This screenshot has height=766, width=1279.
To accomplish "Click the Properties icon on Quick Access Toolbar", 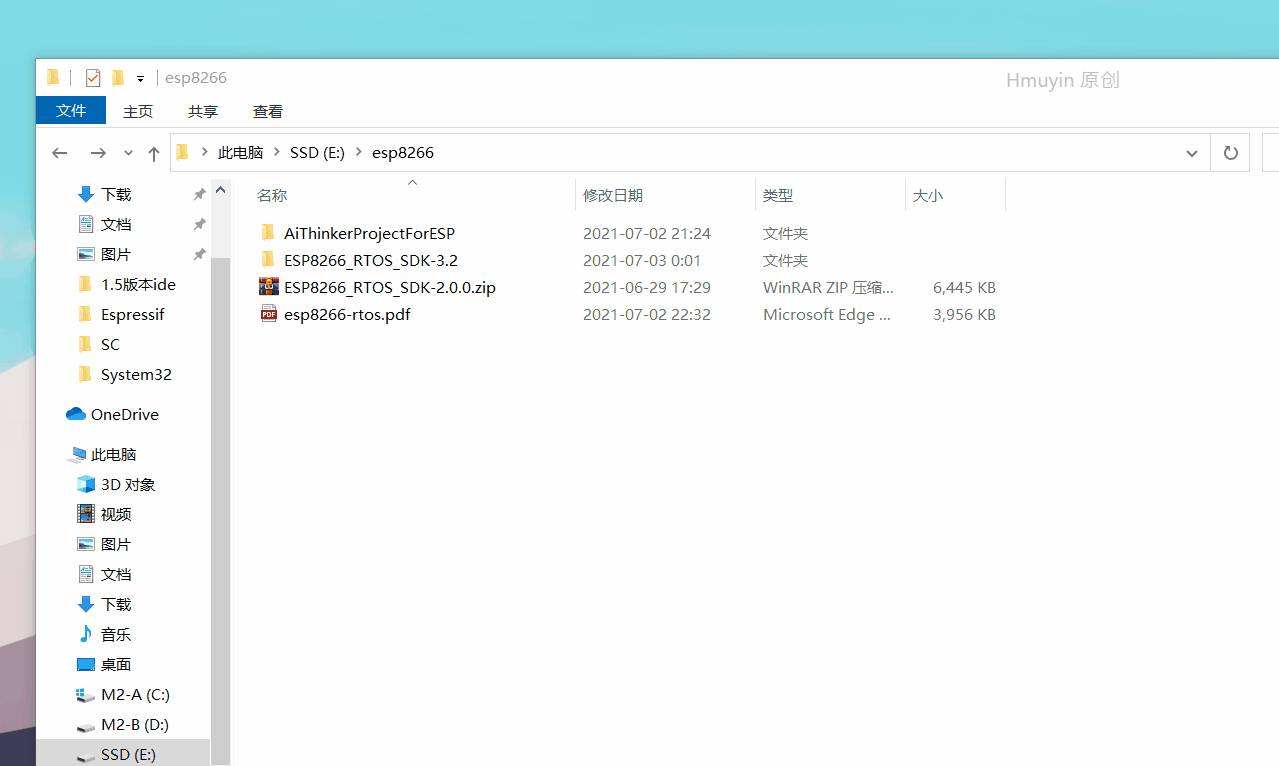I will 92,77.
